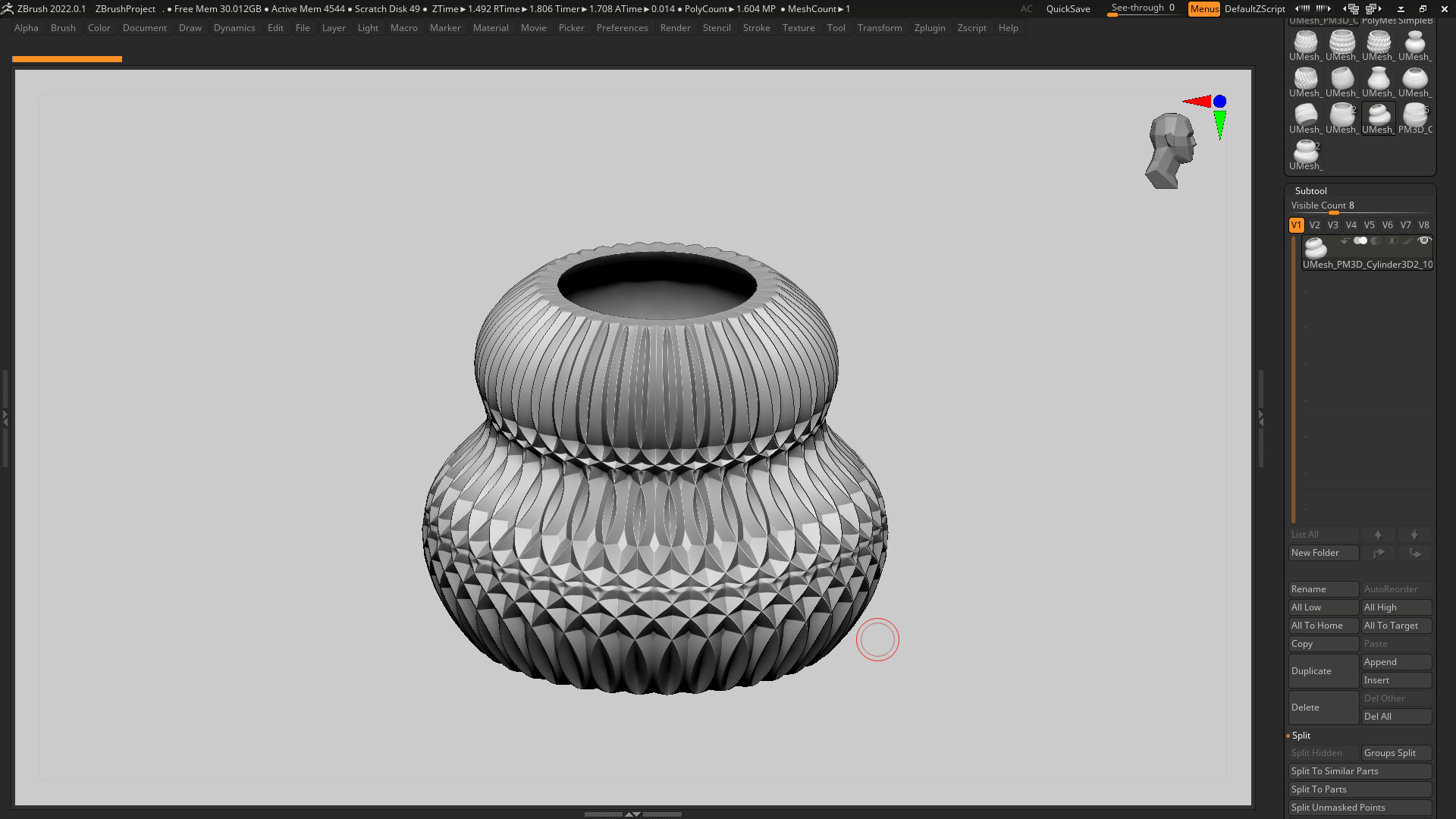Viewport: 1456px width, 819px height.
Task: Toggle subtool union boolean dots icon
Action: pyautogui.click(x=1360, y=241)
